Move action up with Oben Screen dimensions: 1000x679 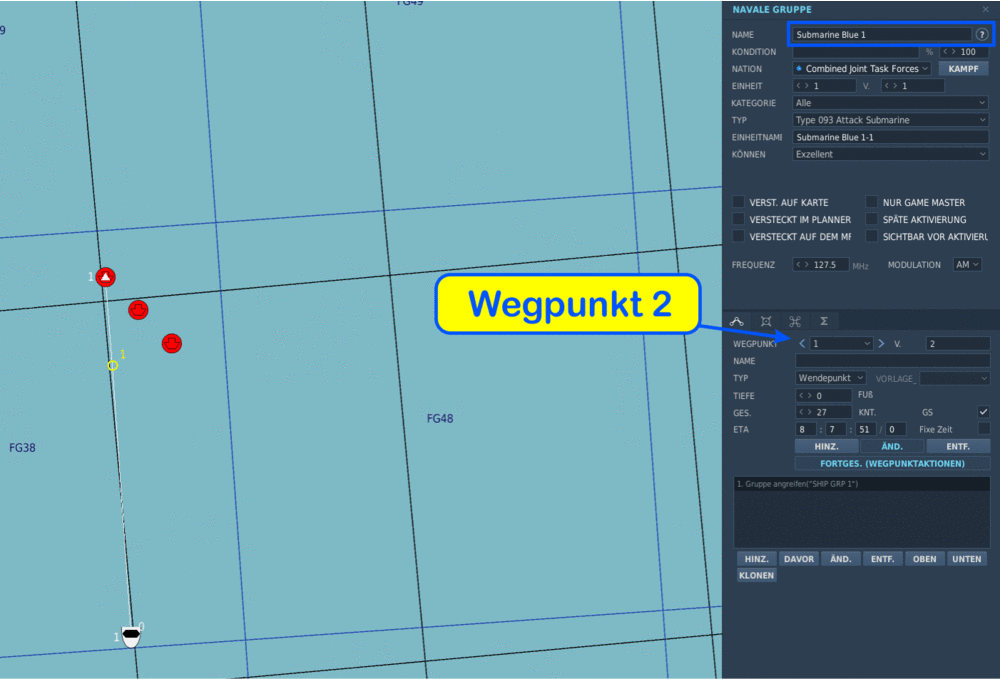[924, 559]
